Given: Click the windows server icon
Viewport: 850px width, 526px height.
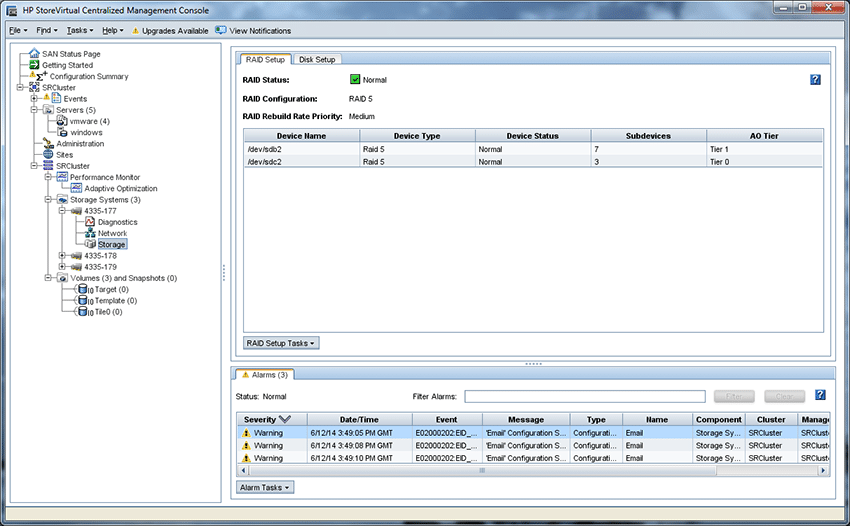Looking at the screenshot, I should pyautogui.click(x=62, y=132).
